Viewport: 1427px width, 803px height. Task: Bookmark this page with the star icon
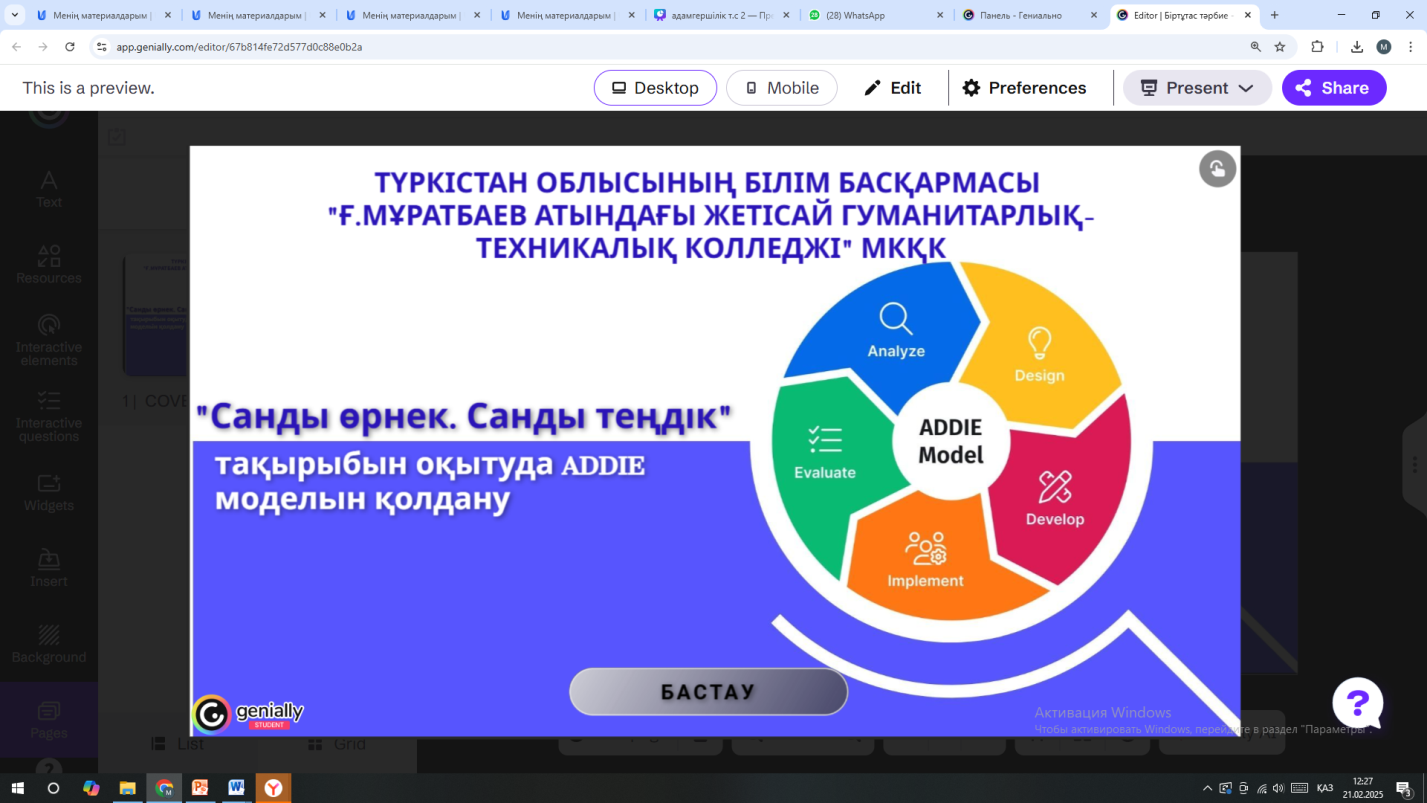(x=1280, y=47)
